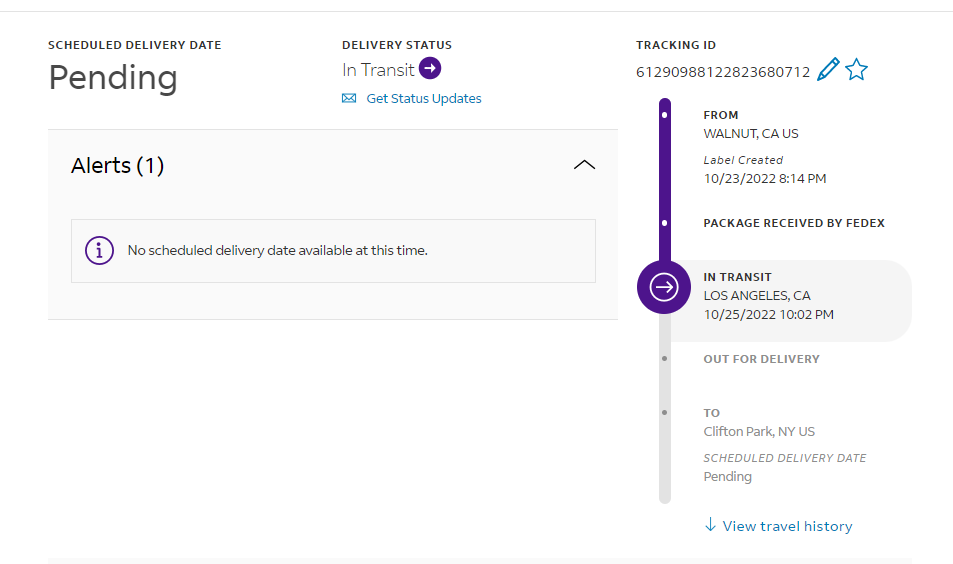The image size is (953, 564).
Task: Select the tracking ID number text
Action: [723, 72]
